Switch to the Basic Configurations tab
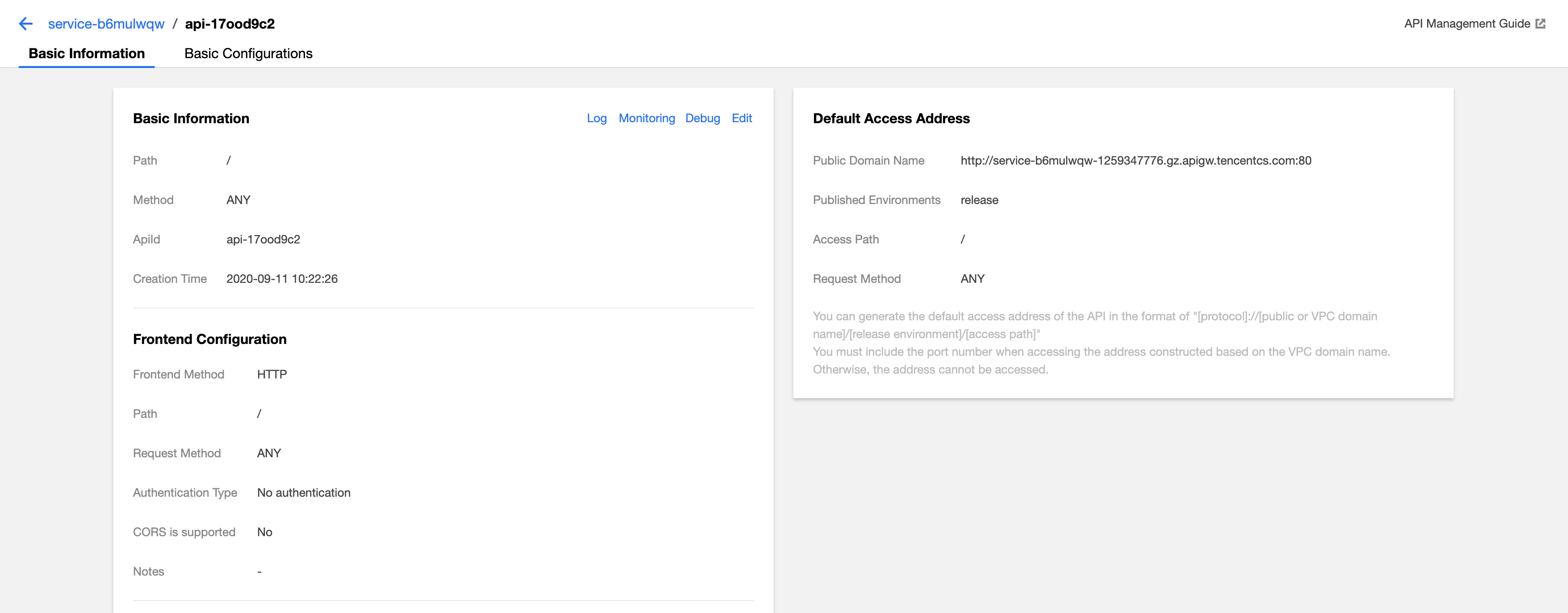 pos(248,54)
